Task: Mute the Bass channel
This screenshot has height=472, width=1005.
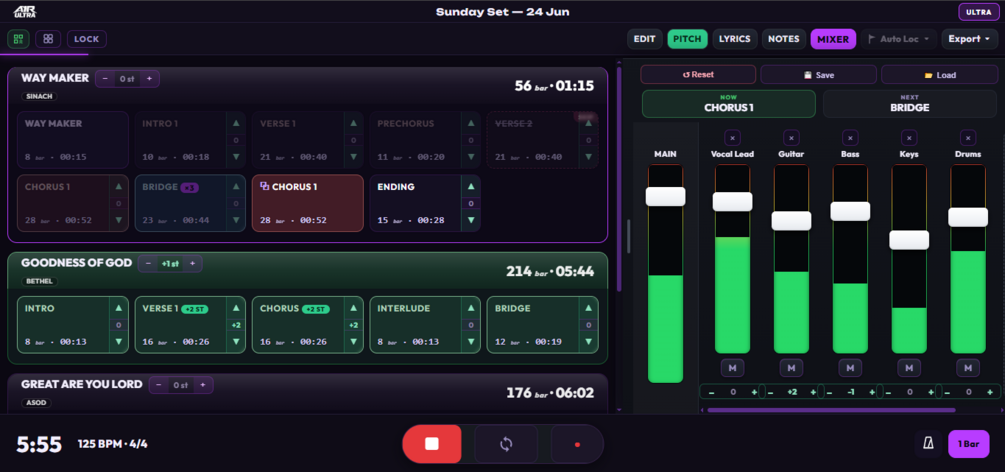Action: [x=851, y=368]
